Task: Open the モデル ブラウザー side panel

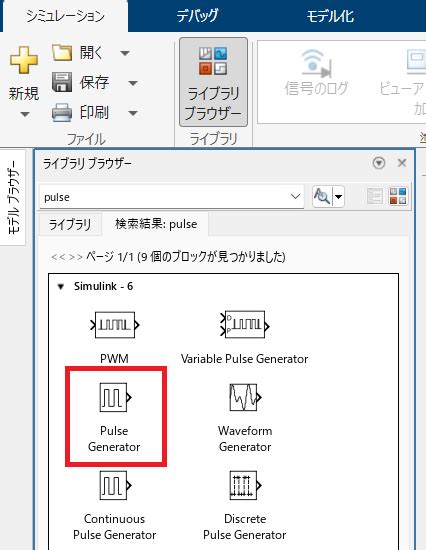Action: 13,197
